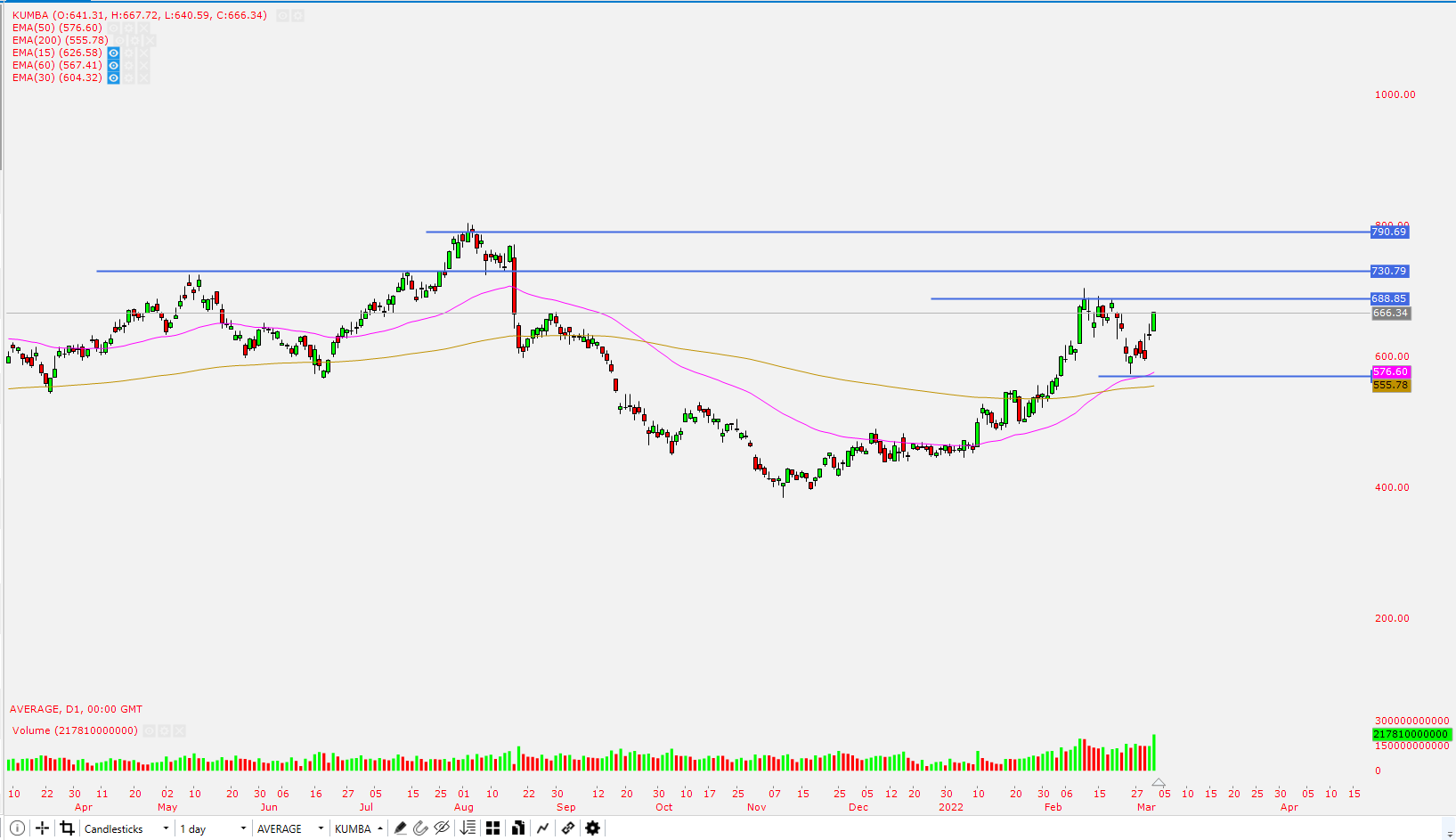Open the grid layout selector icon
This screenshot has height=840, width=1456.
[x=492, y=828]
